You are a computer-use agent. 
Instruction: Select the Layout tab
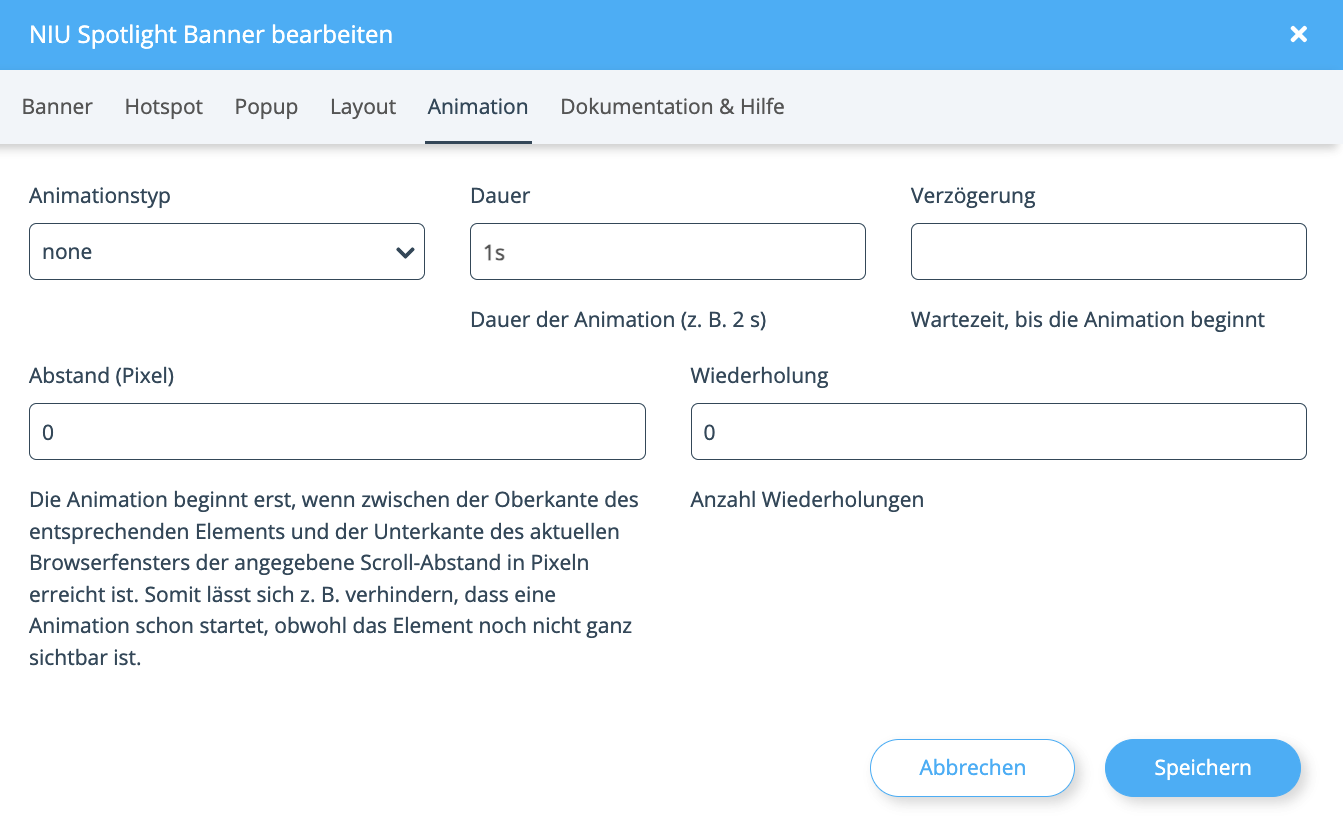[x=363, y=107]
